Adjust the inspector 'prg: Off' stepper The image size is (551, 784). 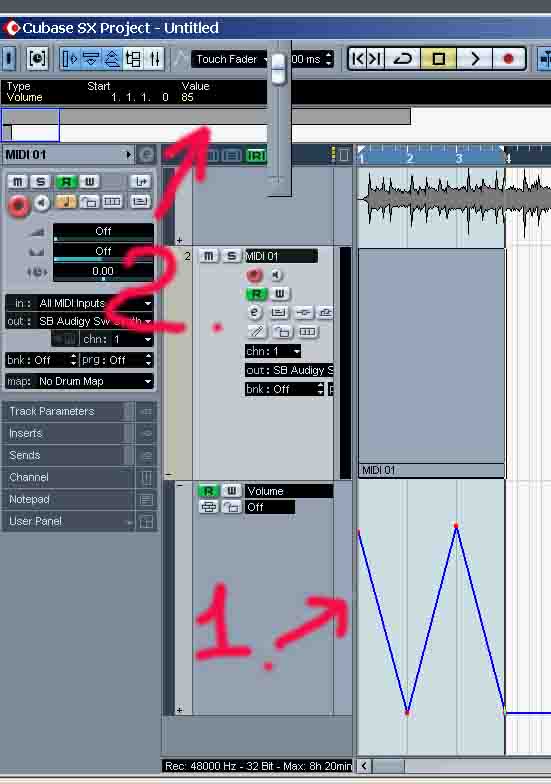(148, 360)
